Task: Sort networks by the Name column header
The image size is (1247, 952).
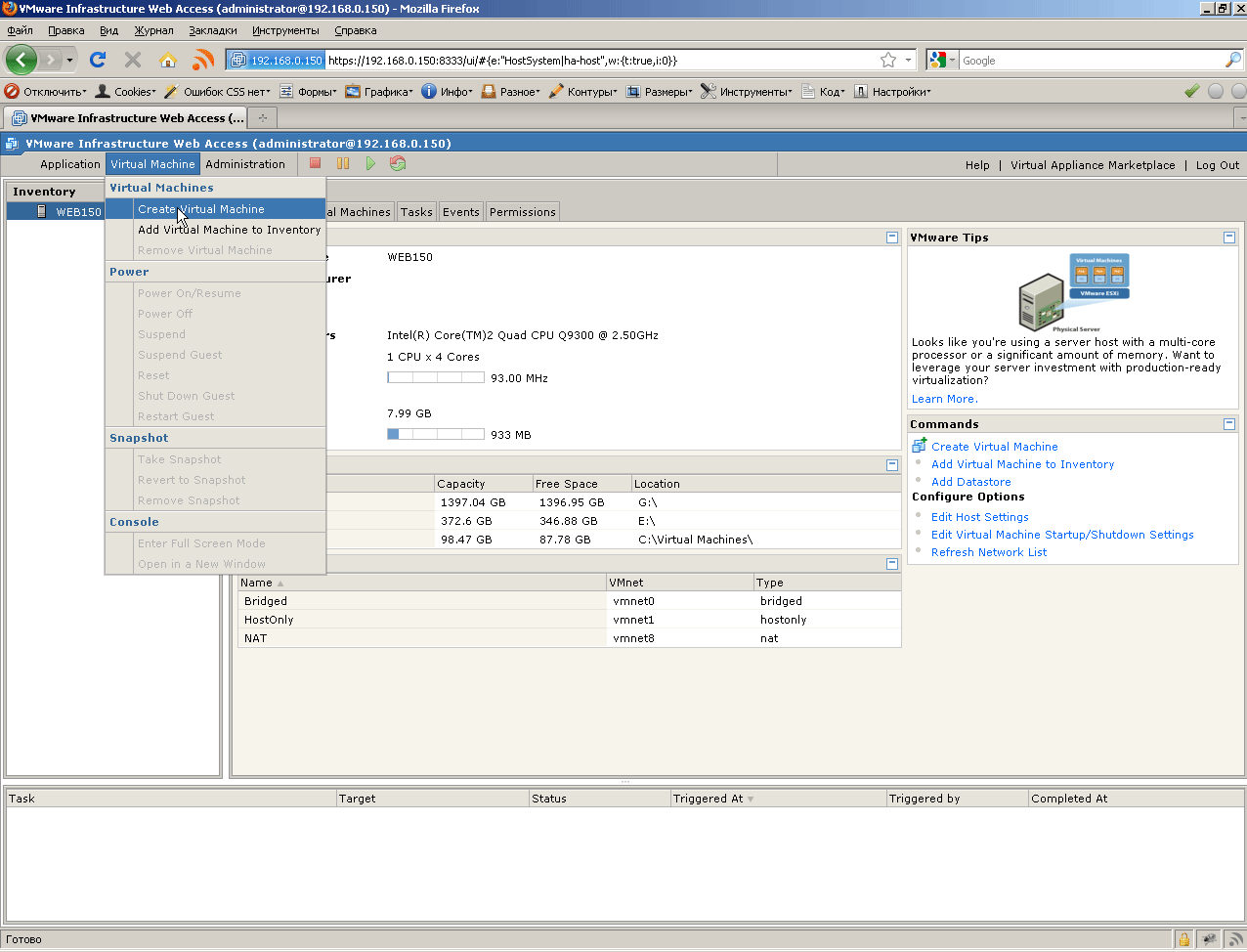Action: point(422,583)
